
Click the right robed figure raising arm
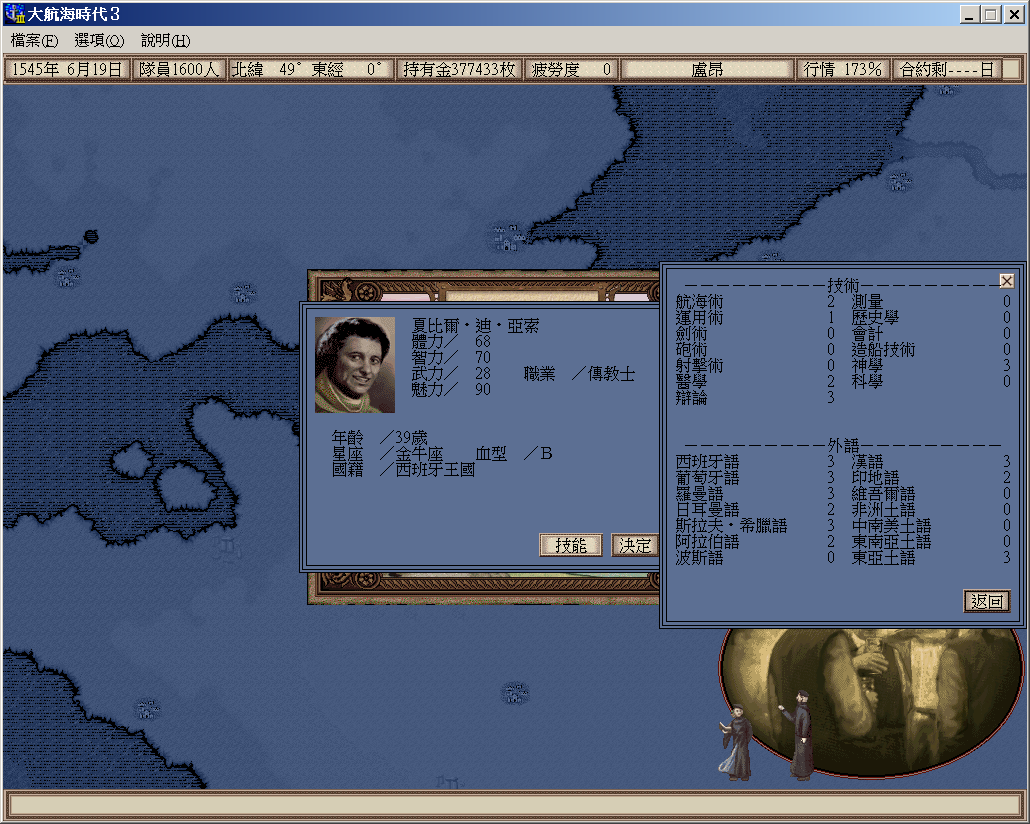point(801,735)
